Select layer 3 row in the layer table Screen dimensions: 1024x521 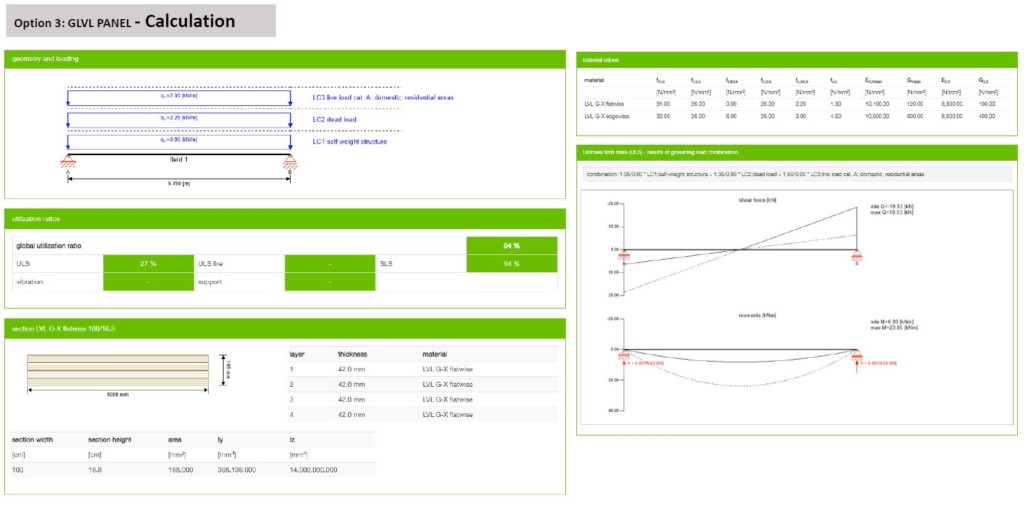tap(421, 398)
